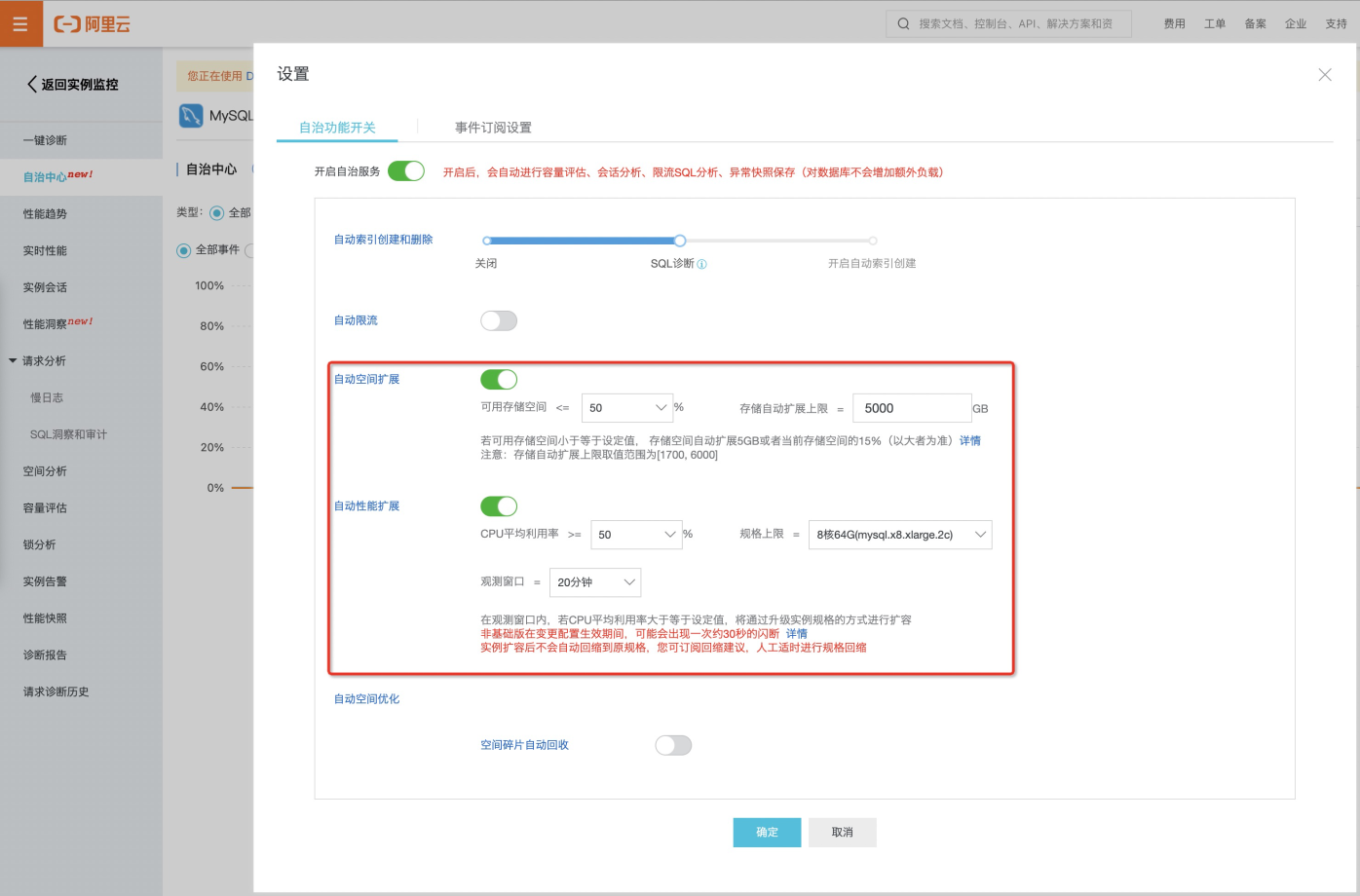Close the settings dialog with X
The width and height of the screenshot is (1360, 896).
pos(1325,75)
